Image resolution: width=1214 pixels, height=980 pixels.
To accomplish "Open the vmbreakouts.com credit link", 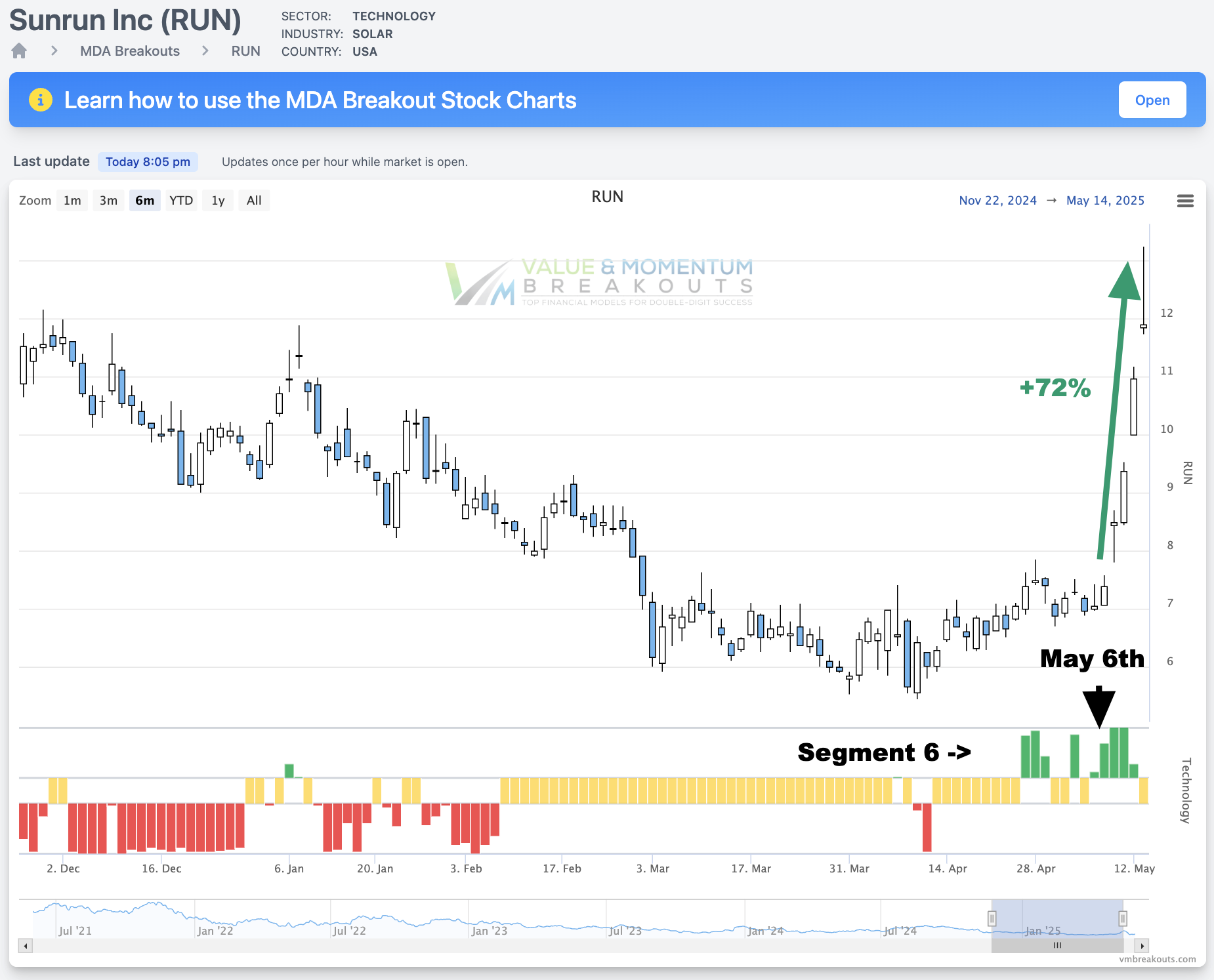I will click(1157, 959).
